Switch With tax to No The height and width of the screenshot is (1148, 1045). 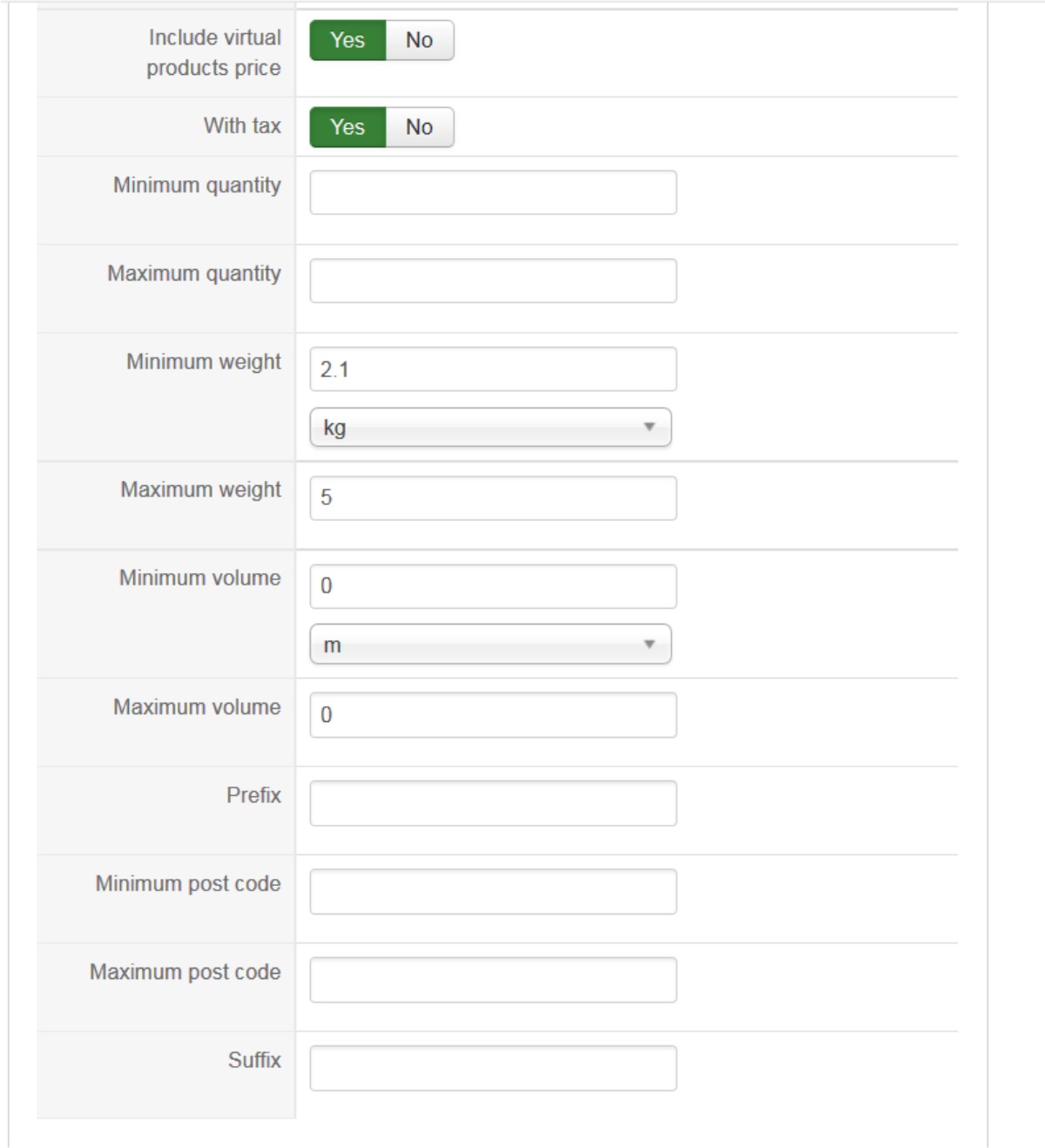(420, 127)
